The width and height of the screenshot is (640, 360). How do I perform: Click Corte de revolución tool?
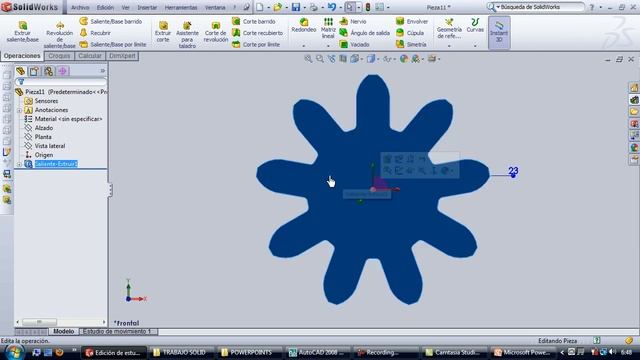point(216,32)
